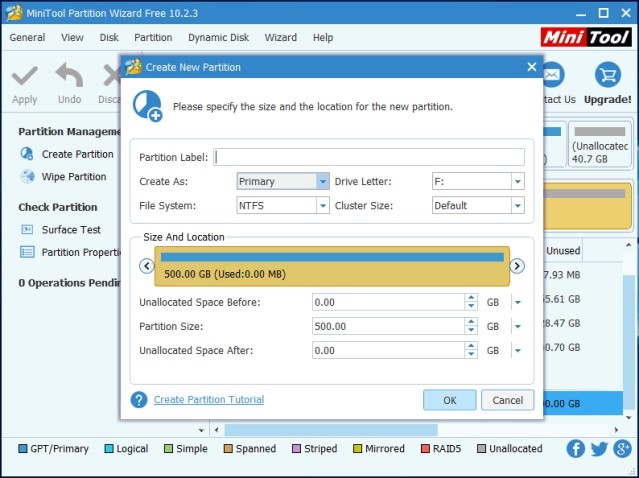Click the Twitter share icon

tap(599, 449)
